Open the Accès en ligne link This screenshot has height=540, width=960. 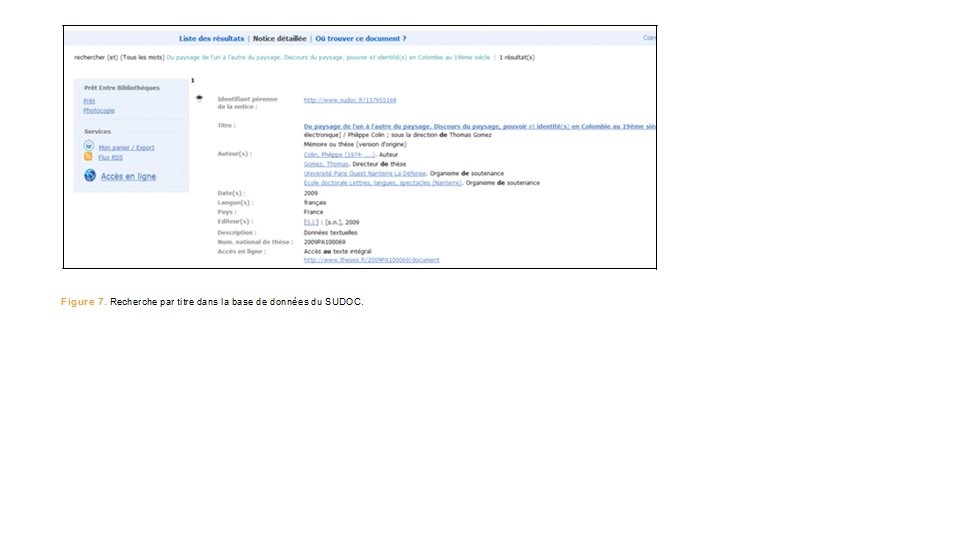click(129, 176)
